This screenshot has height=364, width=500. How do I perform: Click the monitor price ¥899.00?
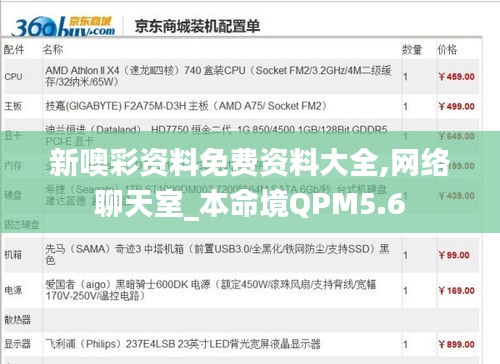[x=456, y=344]
